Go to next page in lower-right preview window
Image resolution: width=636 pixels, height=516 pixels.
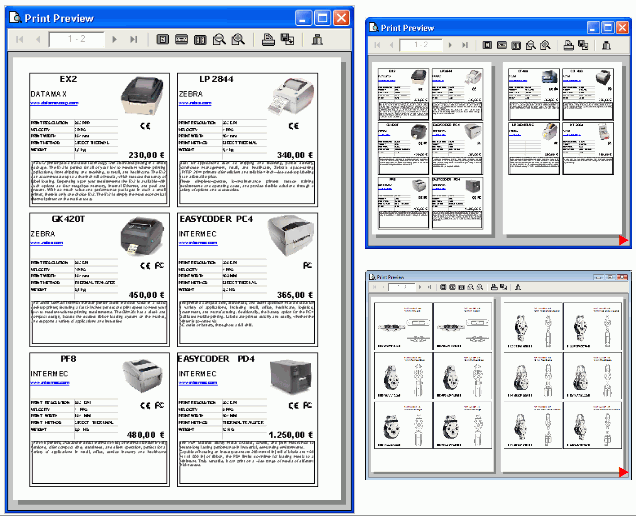(420, 287)
